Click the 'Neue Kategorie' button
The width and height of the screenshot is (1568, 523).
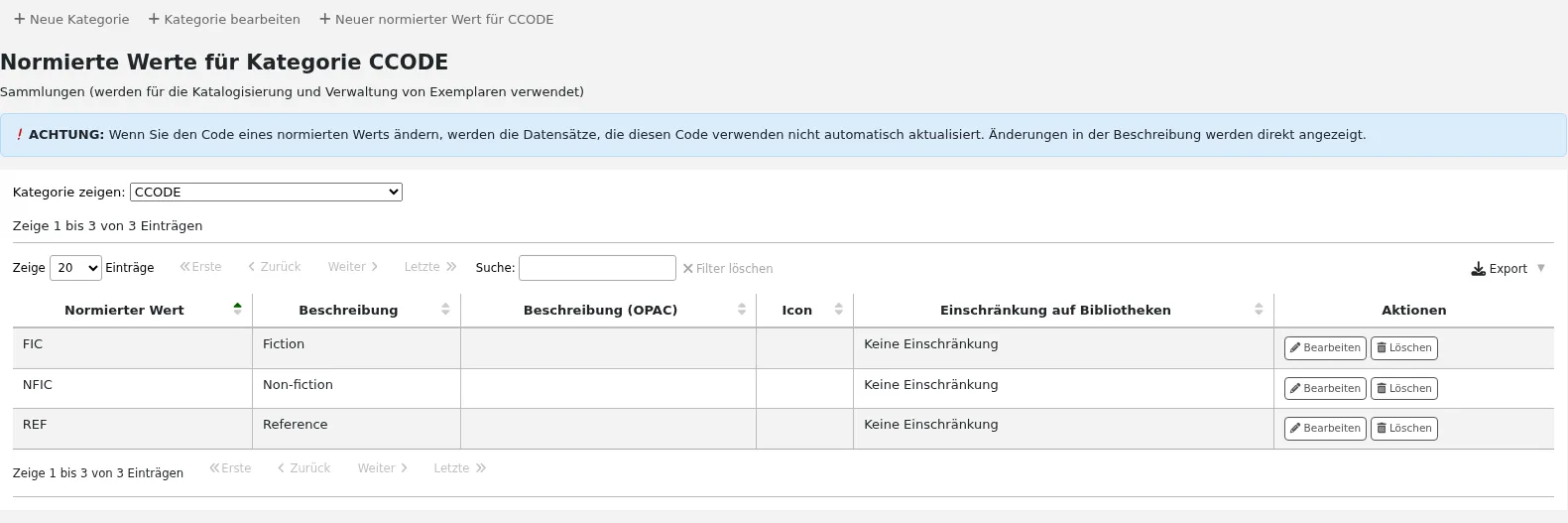tap(71, 19)
